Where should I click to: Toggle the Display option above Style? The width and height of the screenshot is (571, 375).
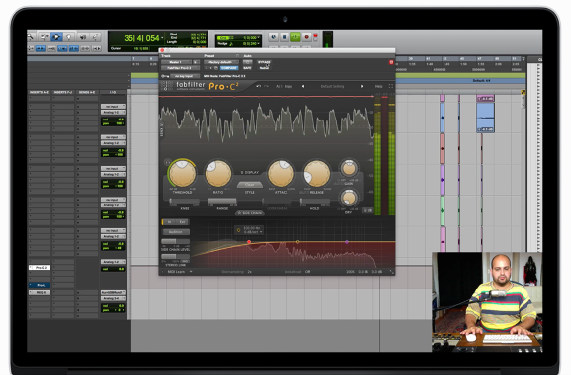click(250, 172)
